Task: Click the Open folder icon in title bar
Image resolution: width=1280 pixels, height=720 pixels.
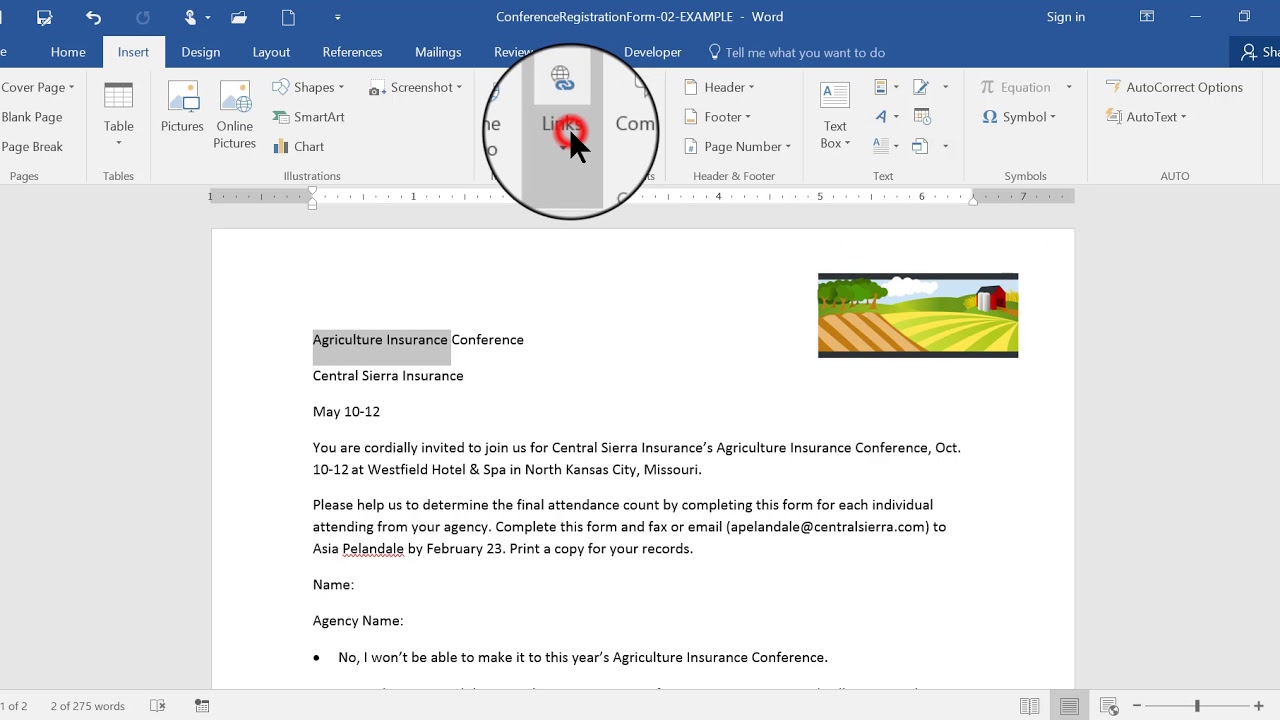Action: 238,17
